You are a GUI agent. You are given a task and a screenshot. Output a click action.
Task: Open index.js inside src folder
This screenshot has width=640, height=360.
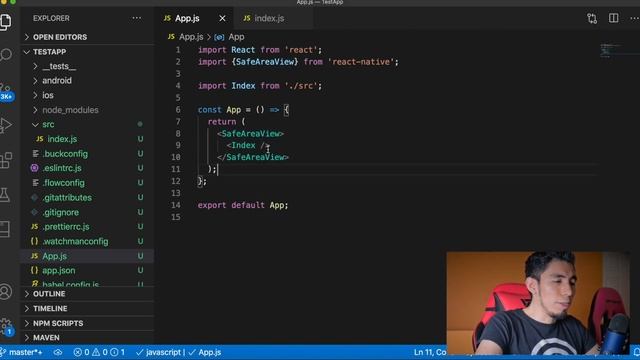87,139
